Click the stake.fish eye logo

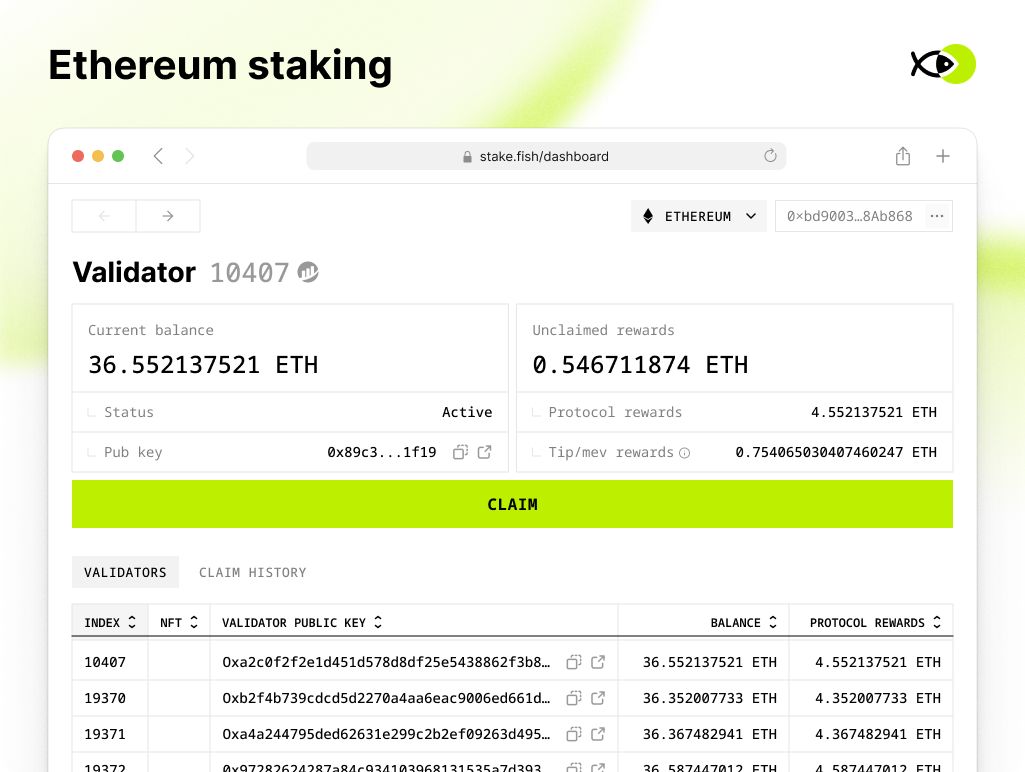tap(943, 64)
